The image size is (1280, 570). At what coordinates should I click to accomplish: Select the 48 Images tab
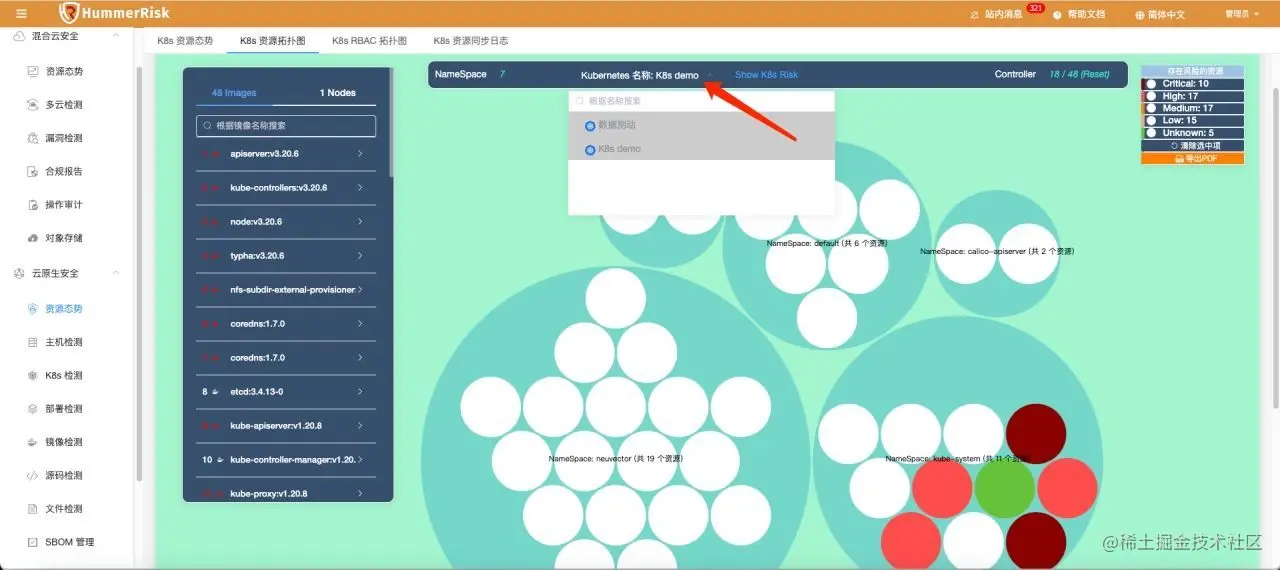(x=234, y=93)
